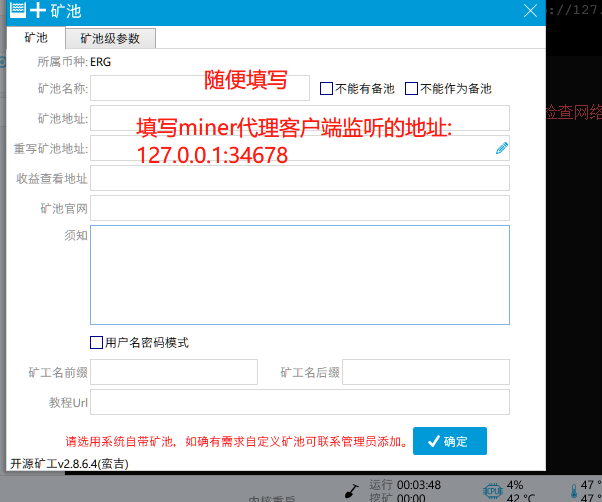602x502 pixels.
Task: Click the pickaxe mining icon in the status bar
Action: (351, 490)
